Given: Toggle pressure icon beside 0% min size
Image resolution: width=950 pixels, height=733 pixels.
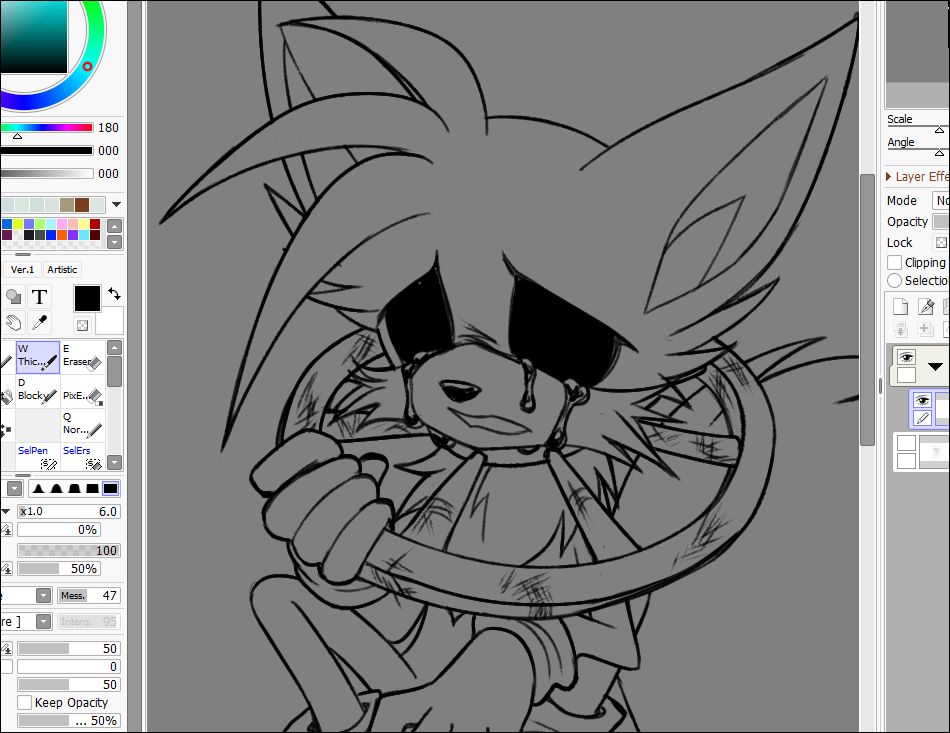Looking at the screenshot, I should [6, 530].
